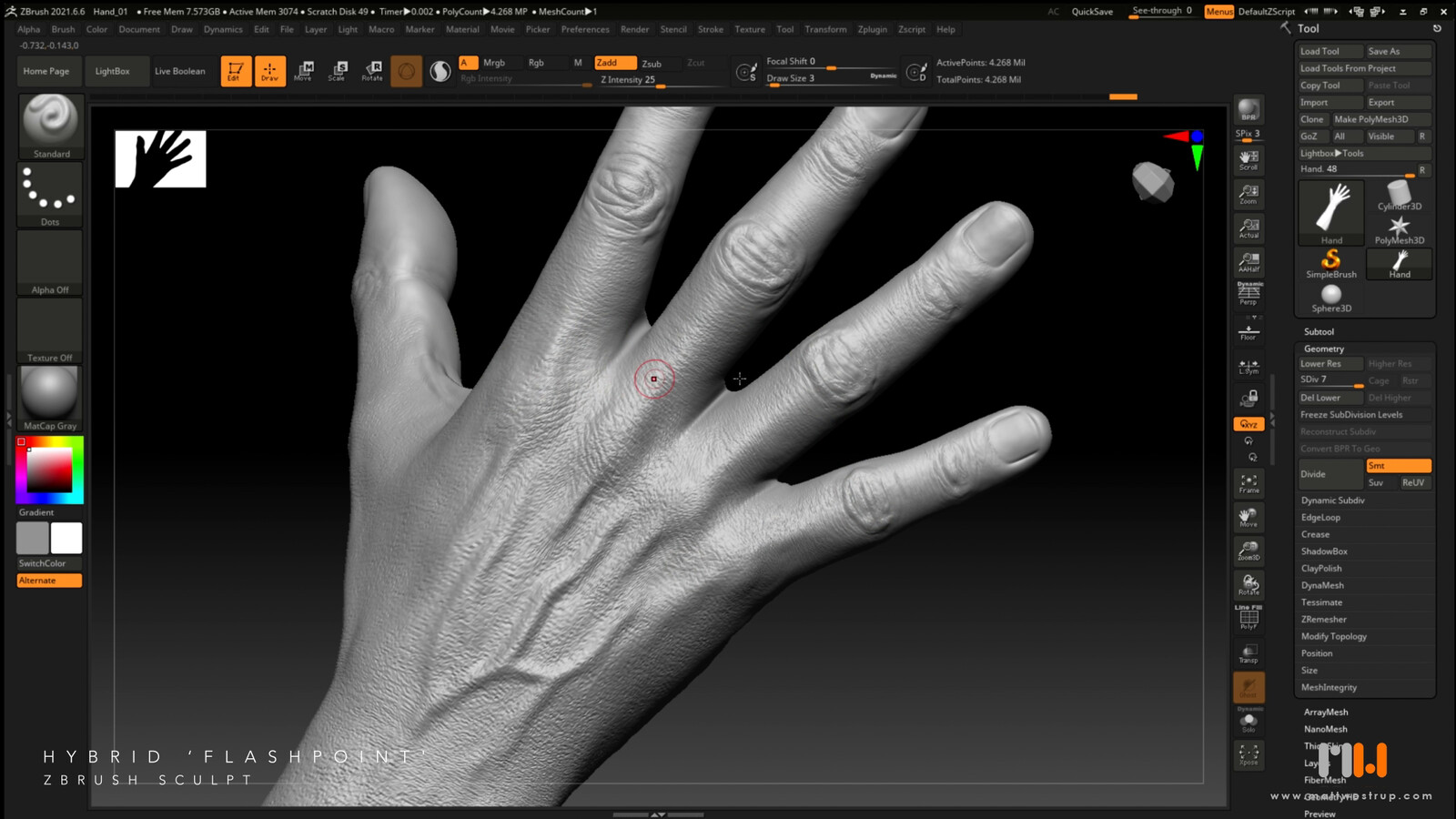
Task: Toggle Ghost transparency mode
Action: [1249, 687]
